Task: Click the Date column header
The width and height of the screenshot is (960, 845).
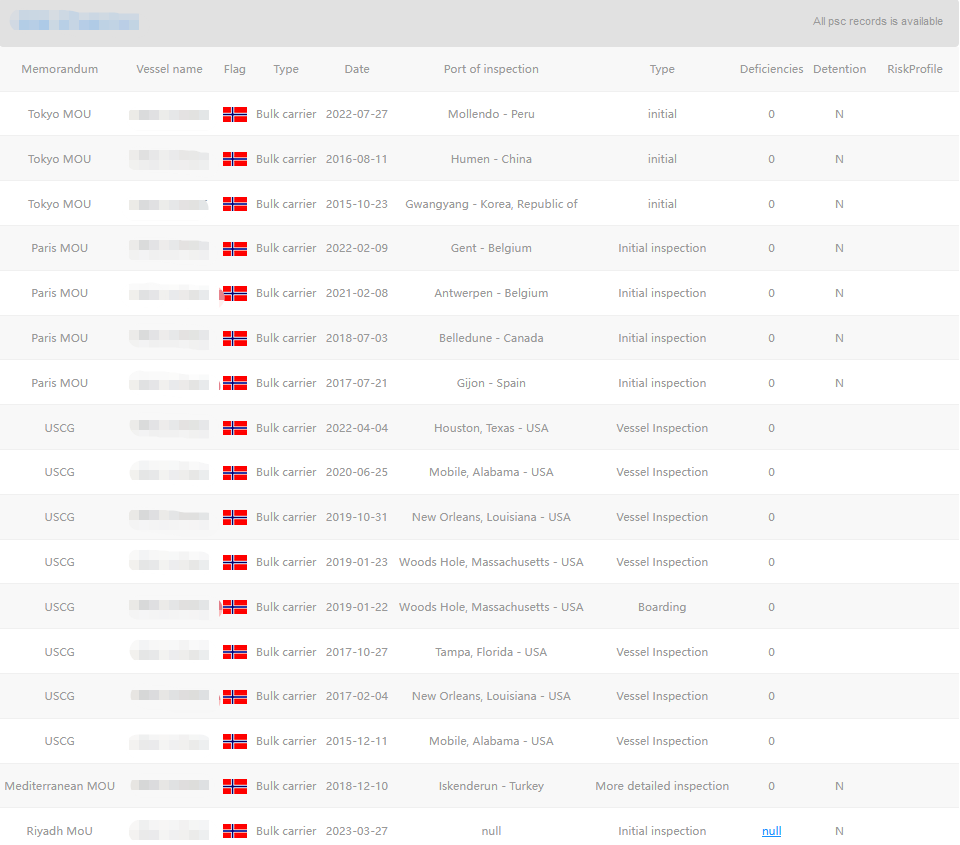Action: point(357,69)
